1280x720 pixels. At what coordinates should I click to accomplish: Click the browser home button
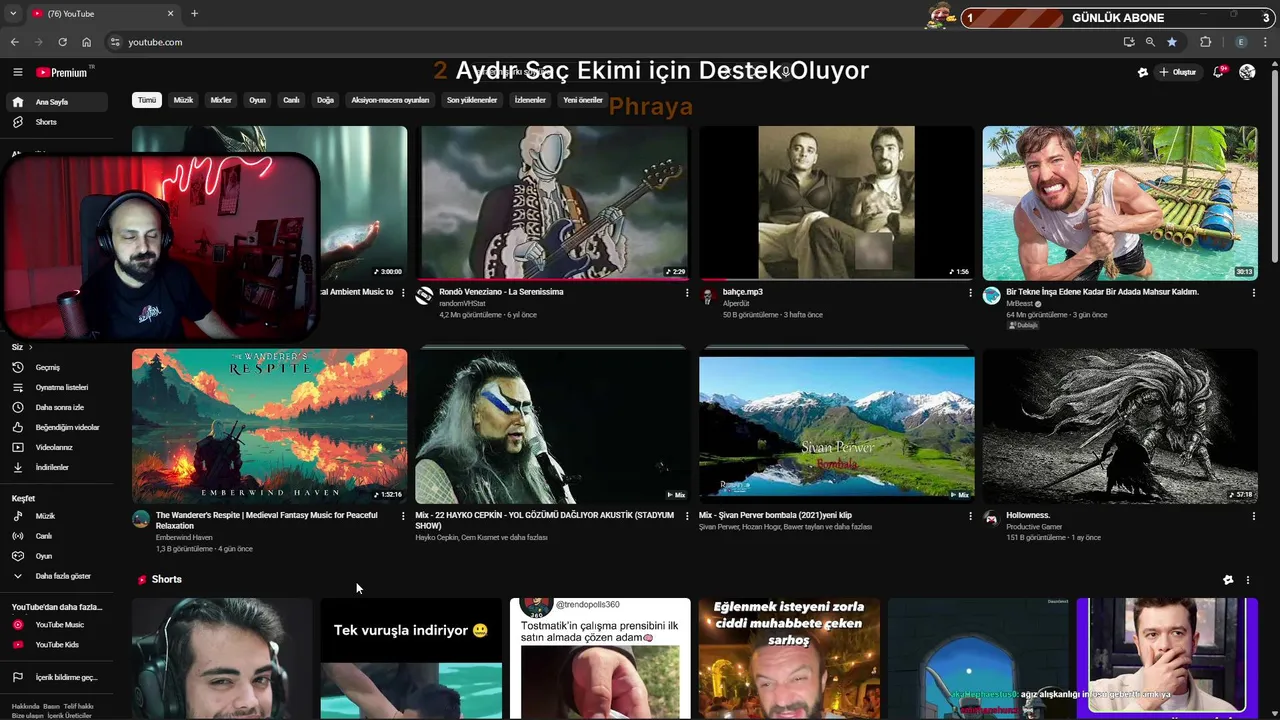(86, 42)
